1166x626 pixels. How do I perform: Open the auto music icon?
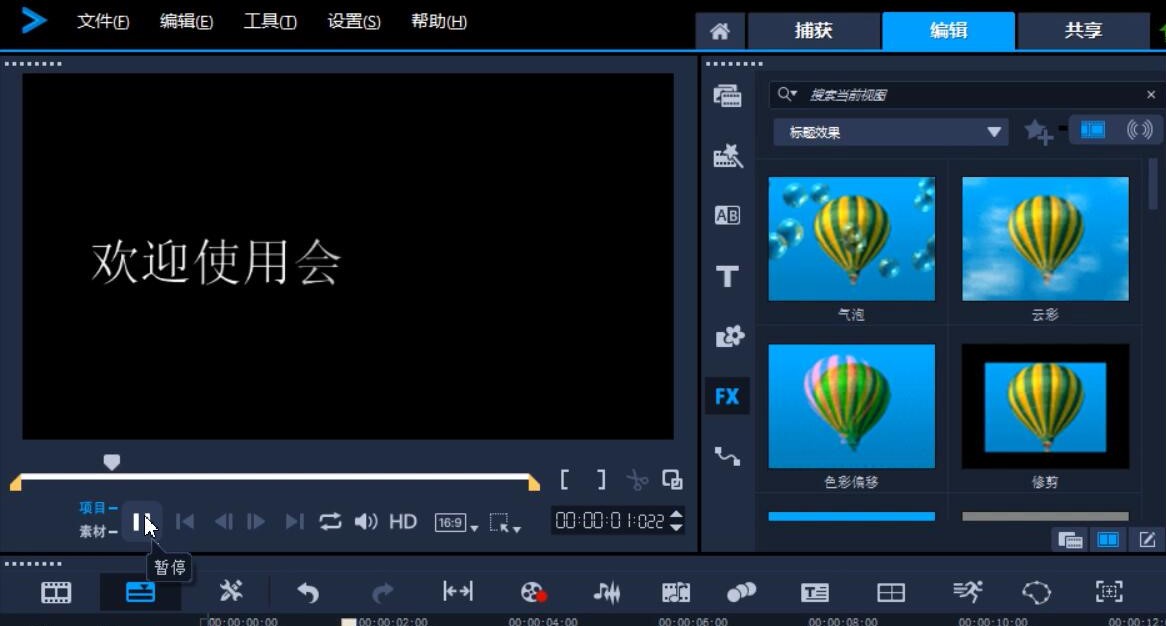coord(675,593)
